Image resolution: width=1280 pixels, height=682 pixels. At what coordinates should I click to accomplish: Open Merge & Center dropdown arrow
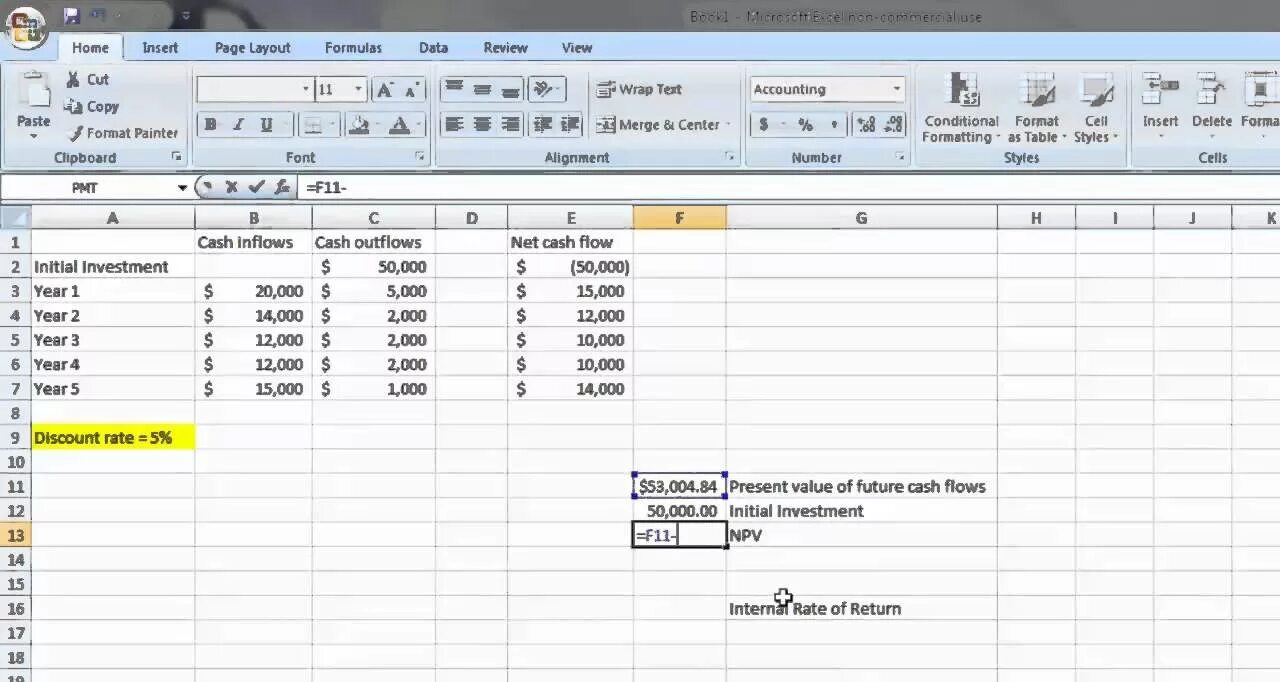click(728, 125)
